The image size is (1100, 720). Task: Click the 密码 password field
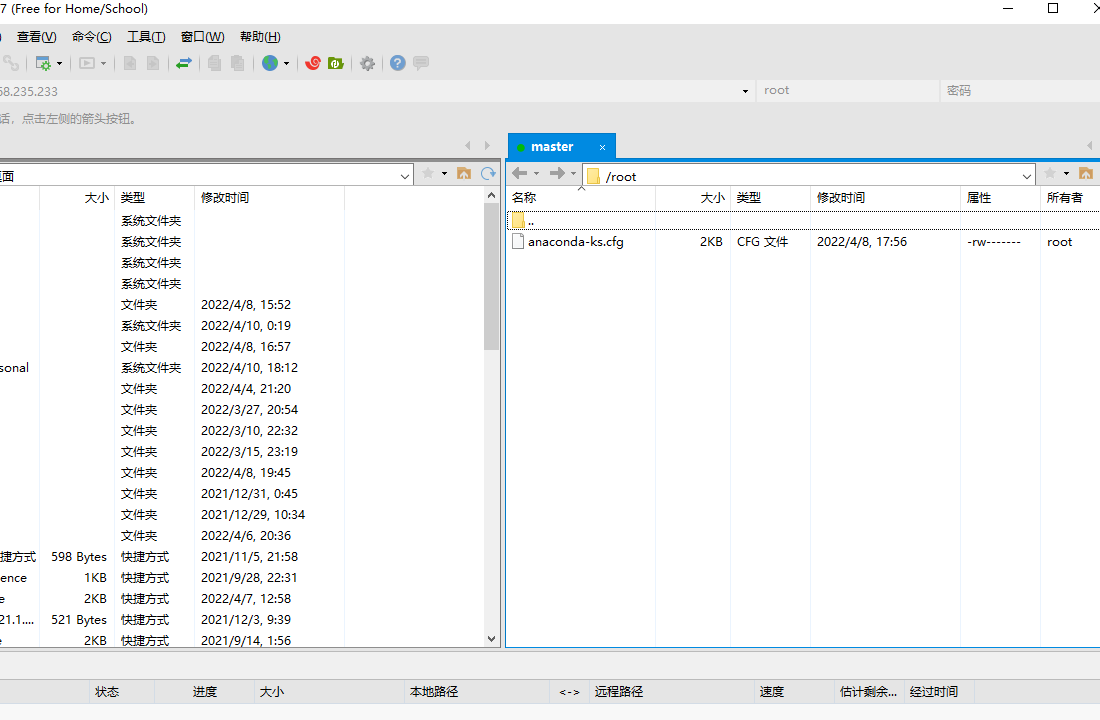pyautogui.click(x=1020, y=91)
